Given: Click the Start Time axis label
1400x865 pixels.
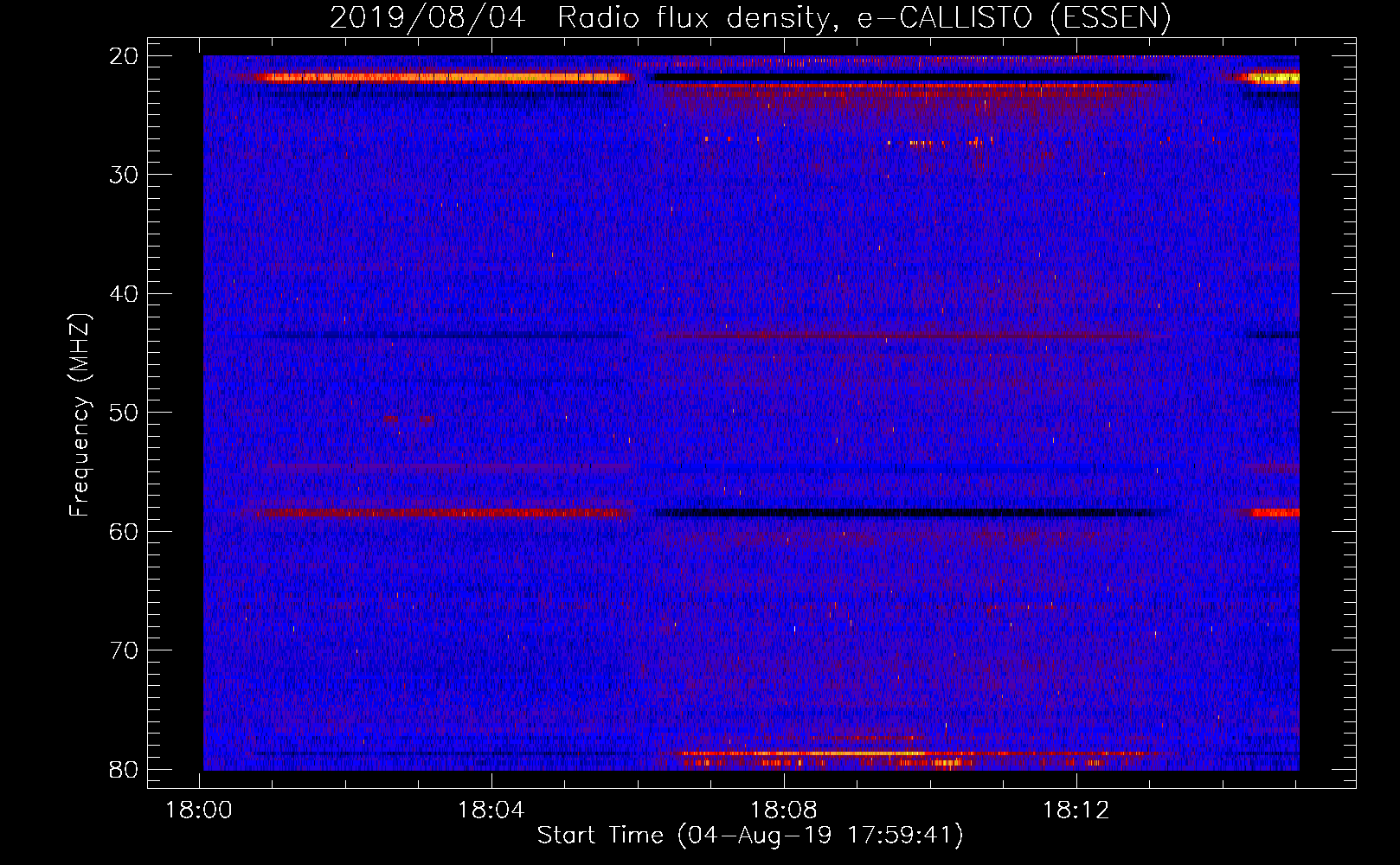Looking at the screenshot, I should click(x=750, y=835).
